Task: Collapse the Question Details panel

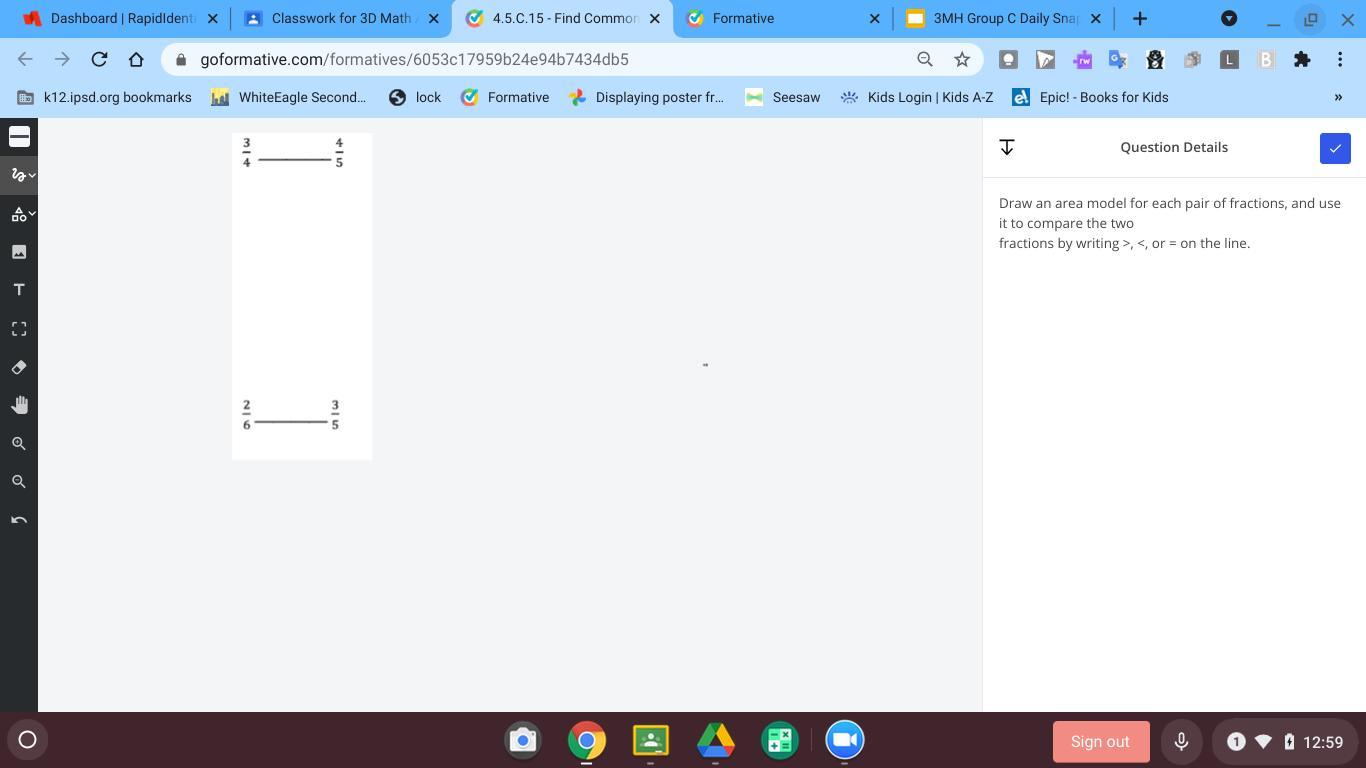Action: [x=1007, y=147]
